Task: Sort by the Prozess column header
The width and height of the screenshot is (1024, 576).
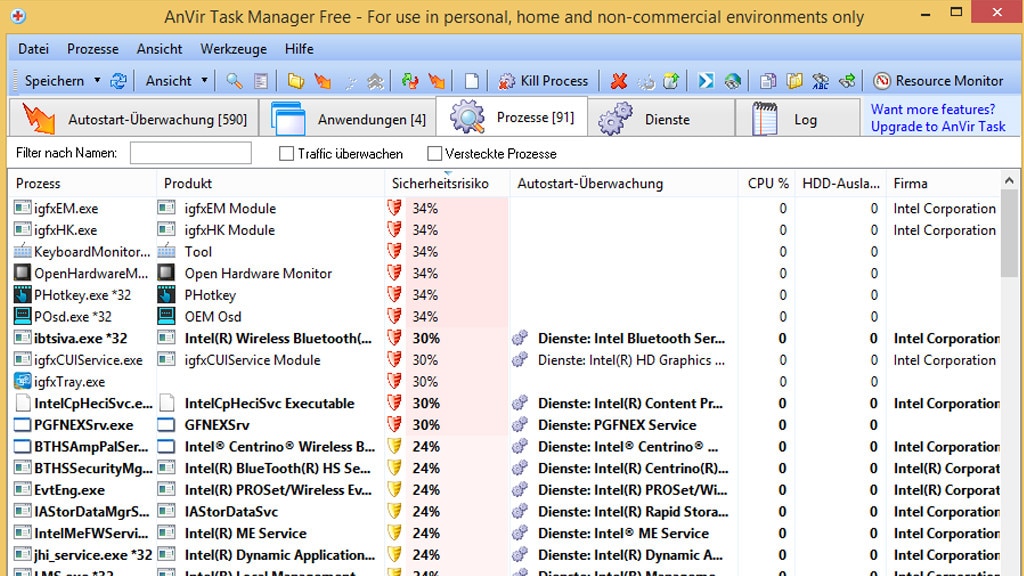Action: click(x=82, y=184)
